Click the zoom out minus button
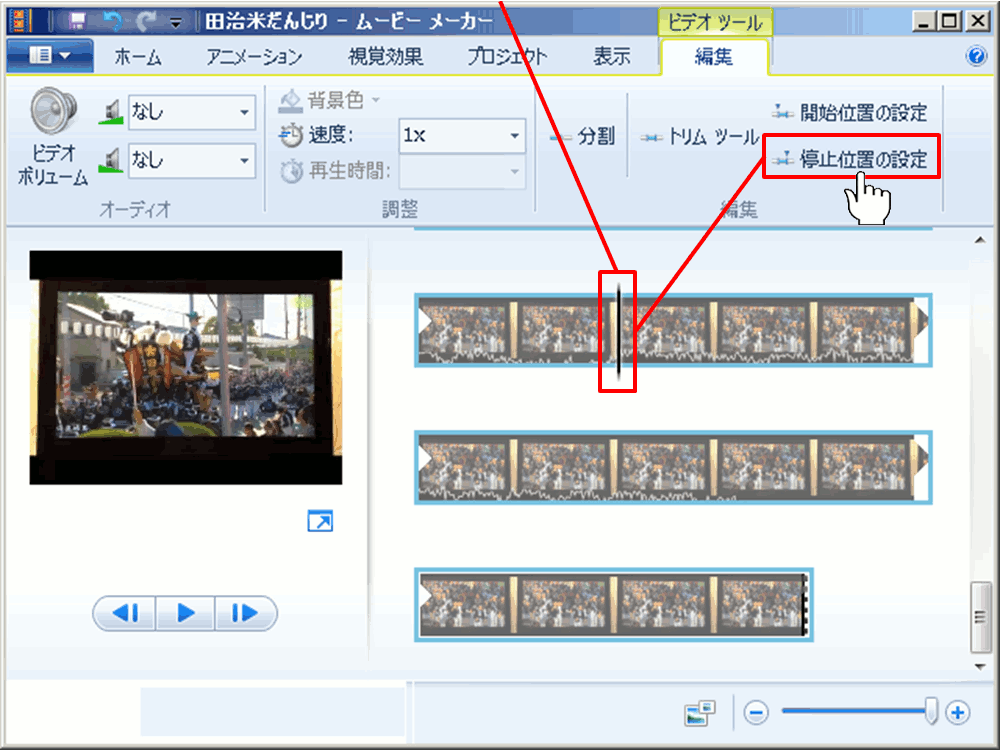The image size is (1000, 750). coord(756,713)
